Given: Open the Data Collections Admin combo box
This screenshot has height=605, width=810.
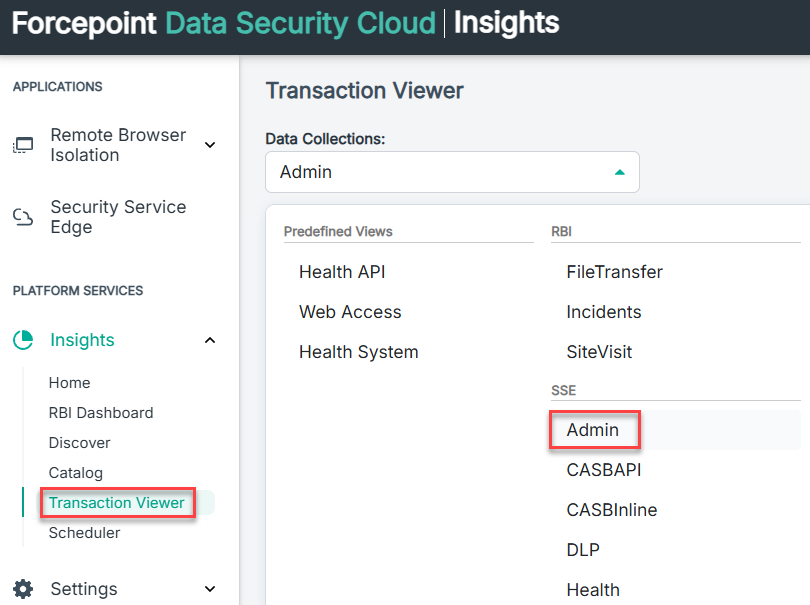Looking at the screenshot, I should [452, 172].
